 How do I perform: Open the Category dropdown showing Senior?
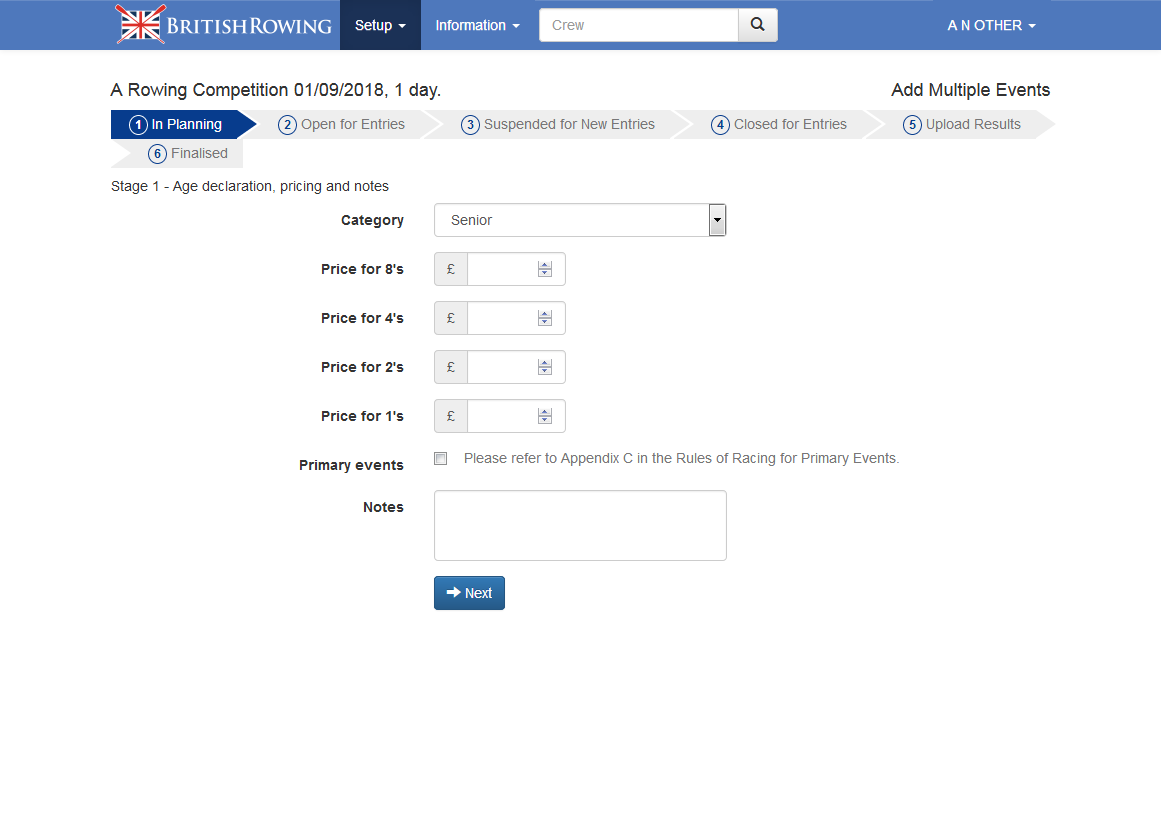pyautogui.click(x=579, y=220)
